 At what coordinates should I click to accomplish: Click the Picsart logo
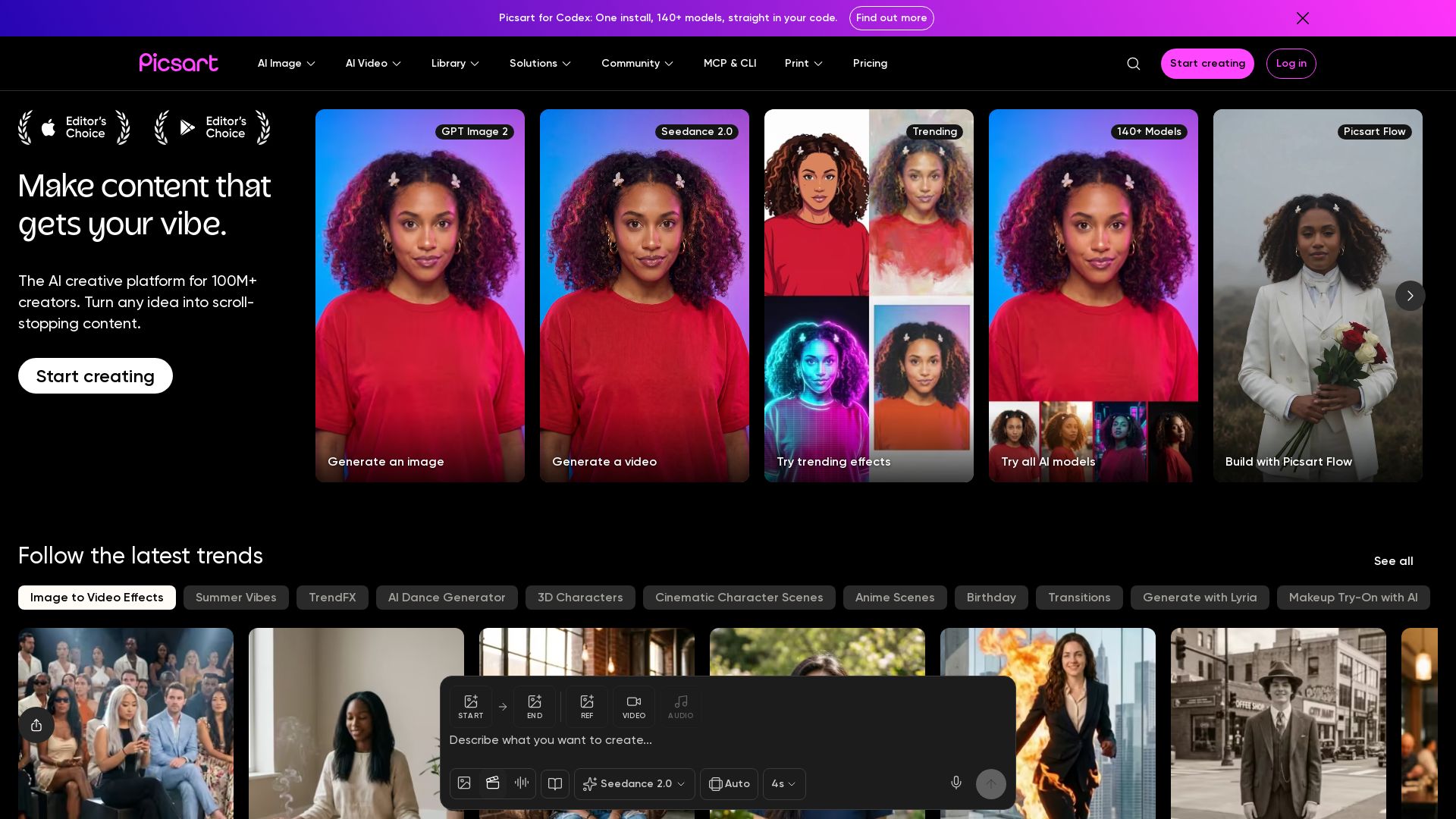[x=178, y=63]
